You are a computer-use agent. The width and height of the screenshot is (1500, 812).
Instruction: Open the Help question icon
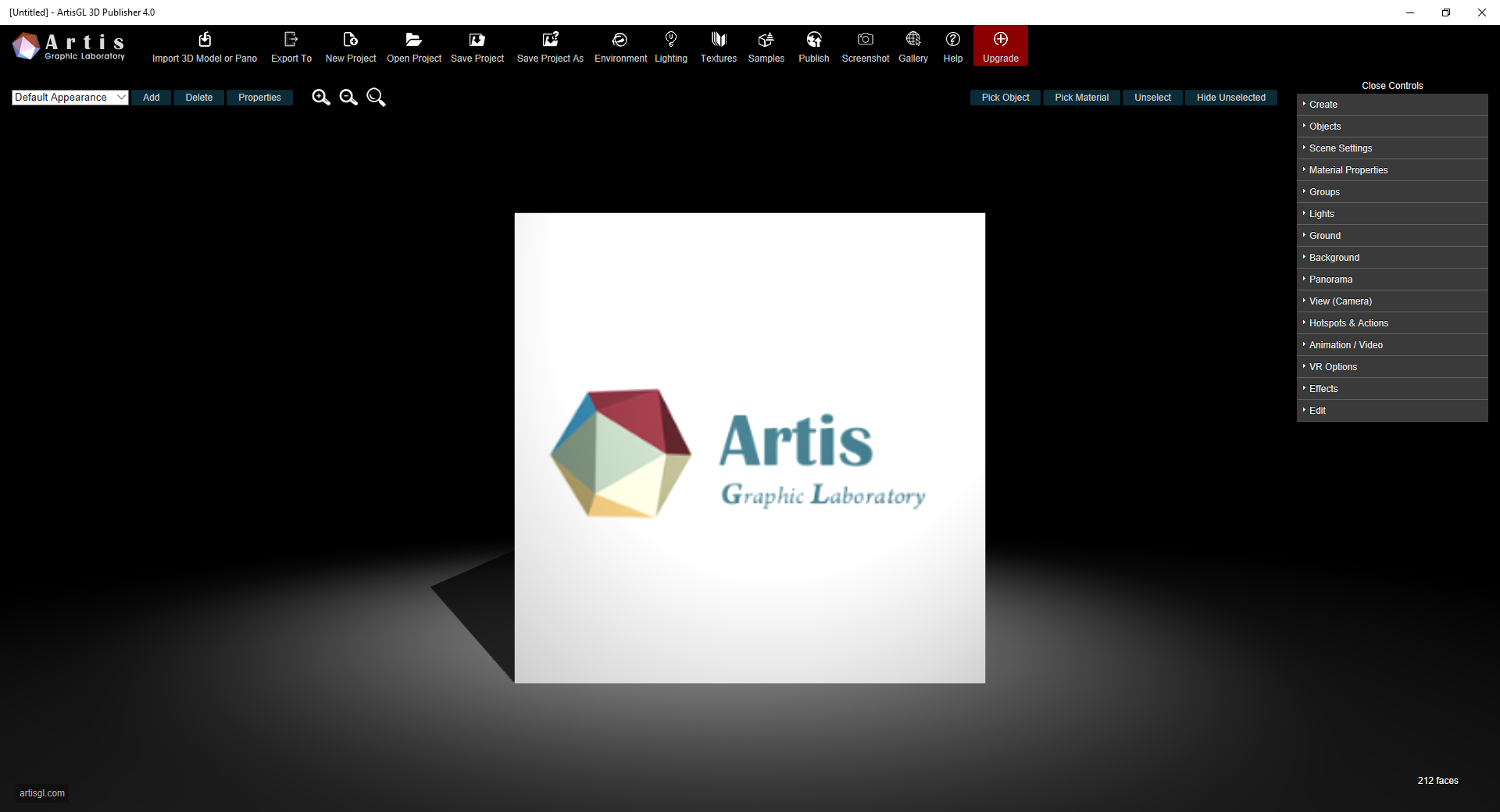pos(953,39)
